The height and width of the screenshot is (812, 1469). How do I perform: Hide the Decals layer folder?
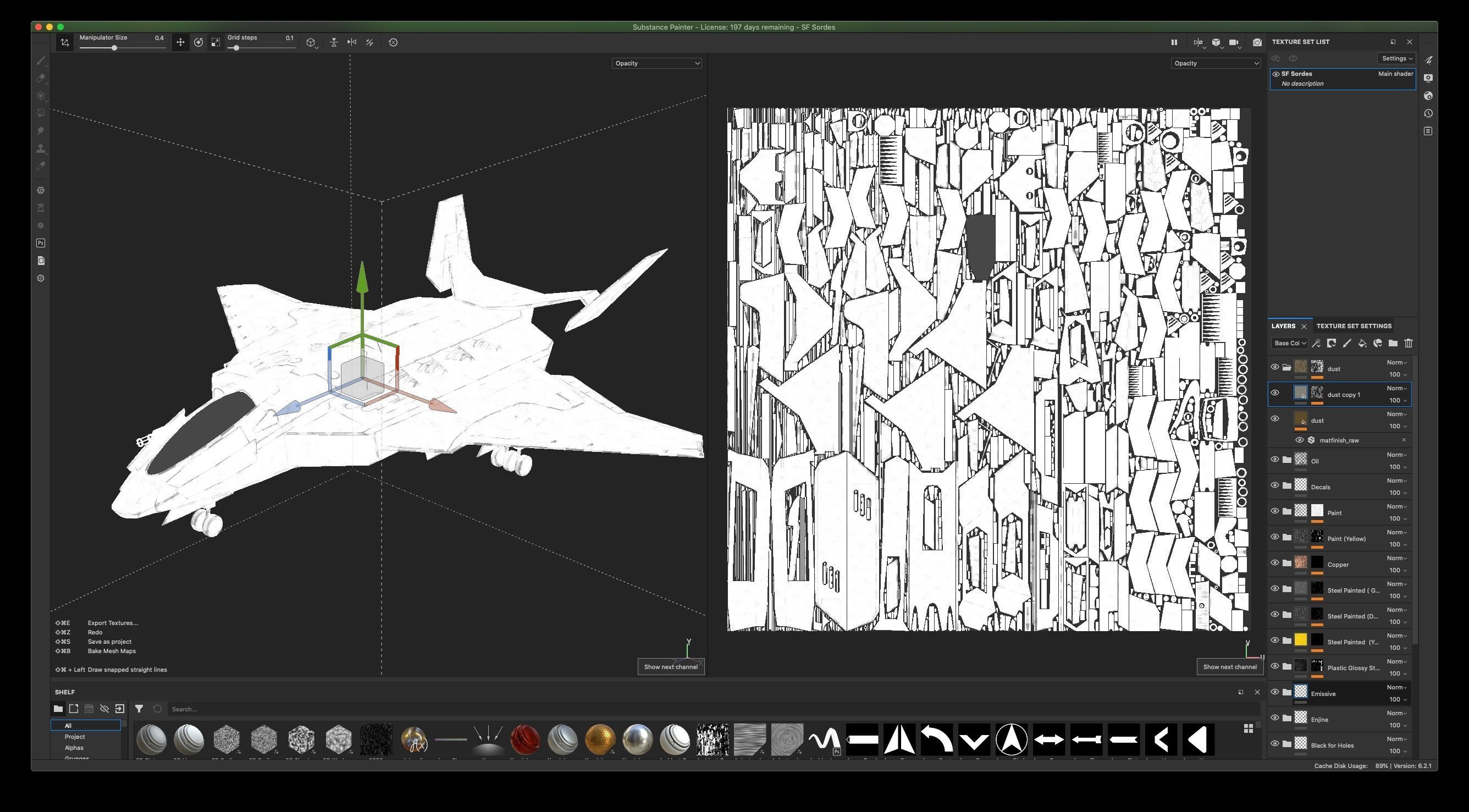click(1275, 485)
